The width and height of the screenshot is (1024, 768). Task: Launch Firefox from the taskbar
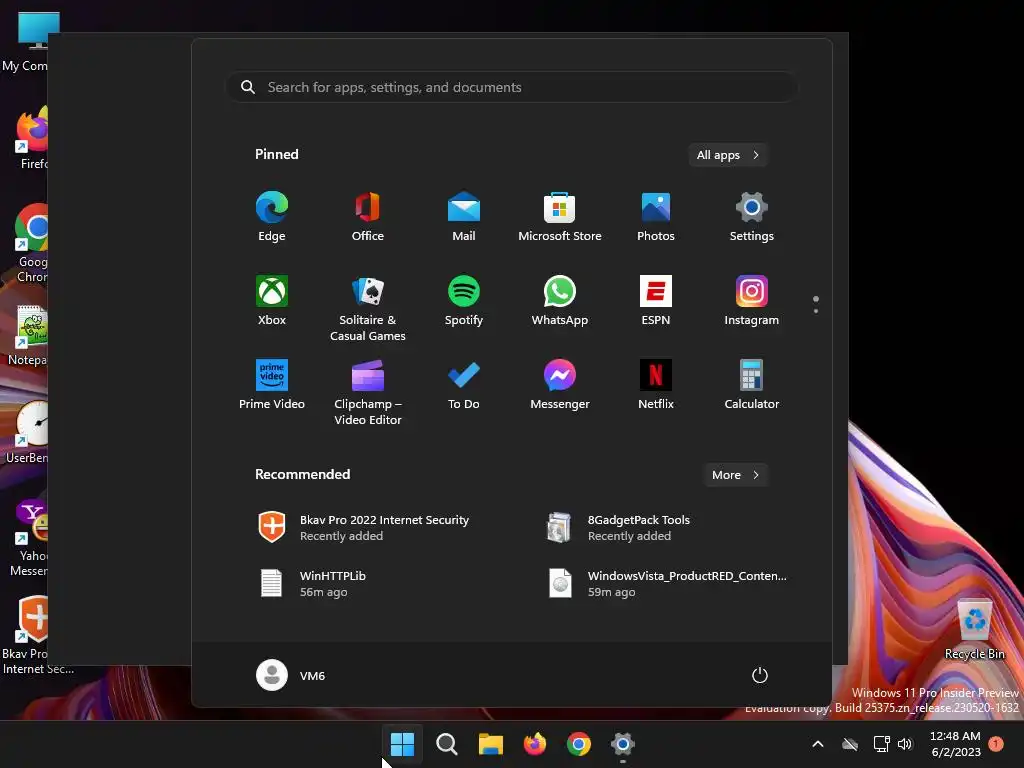(x=535, y=744)
